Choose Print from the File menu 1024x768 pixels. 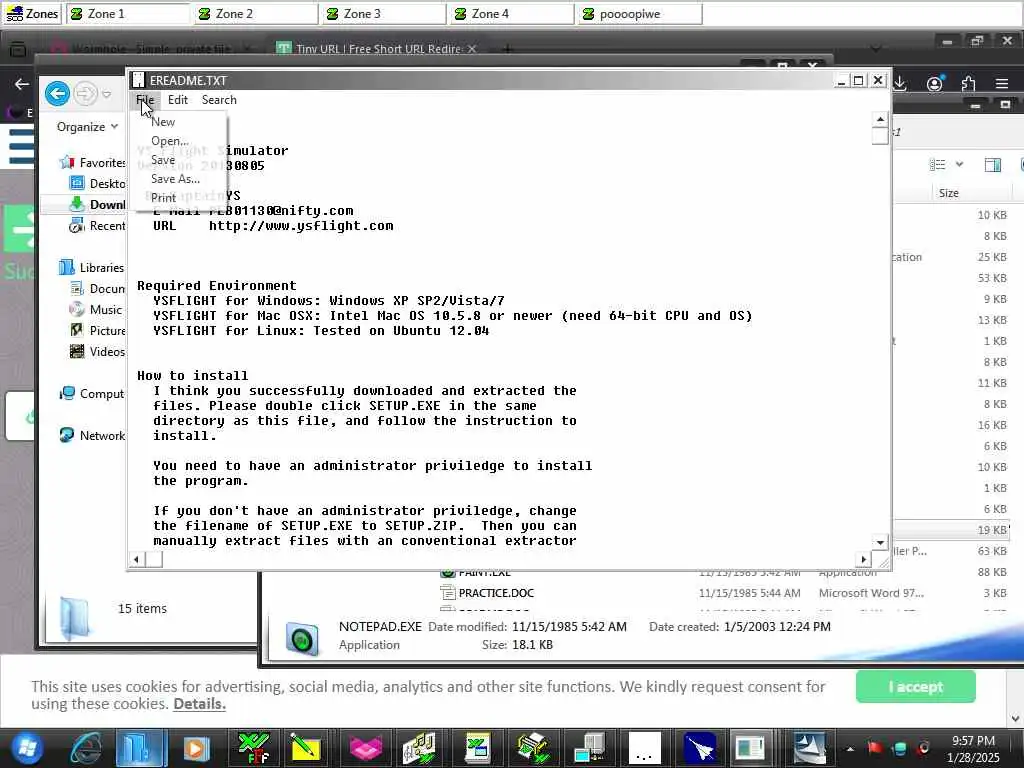click(x=163, y=198)
